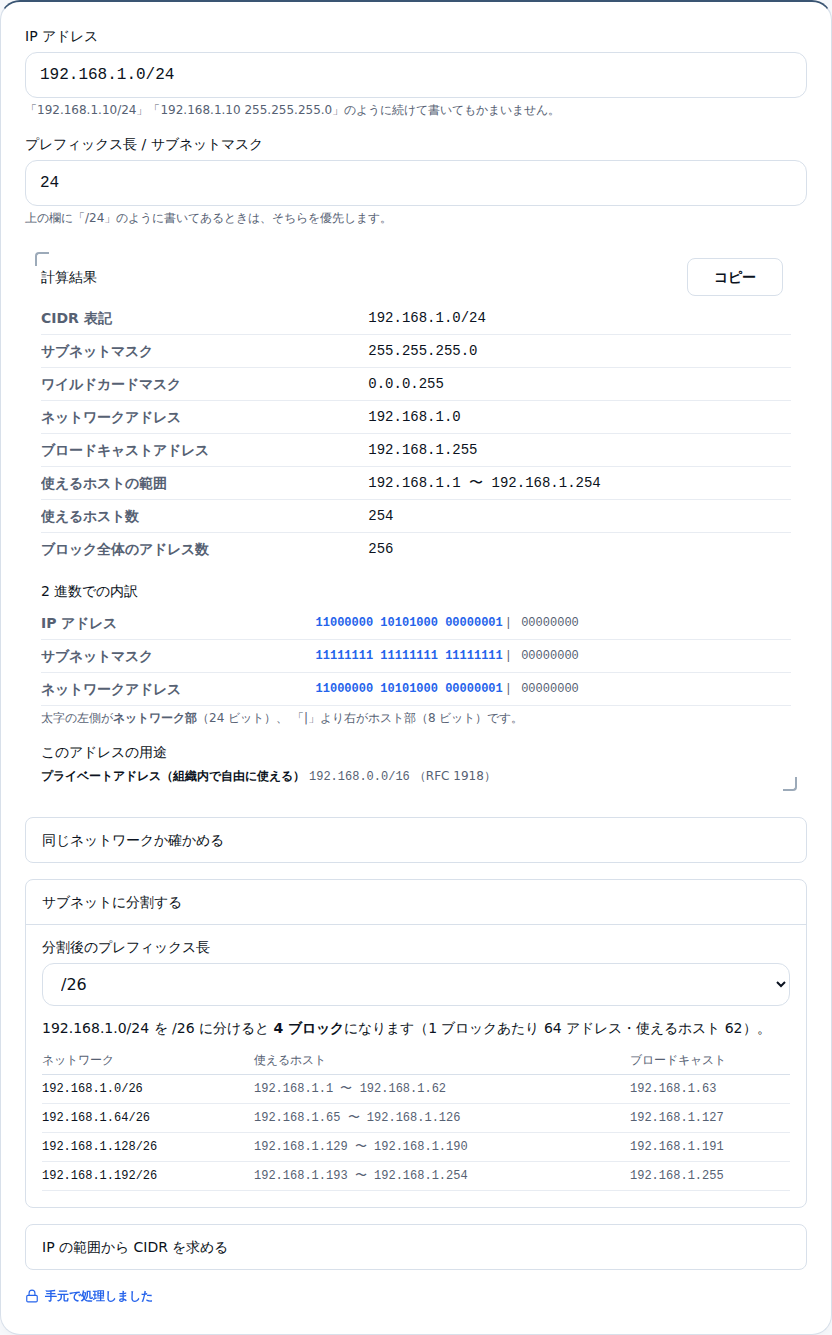This screenshot has height=1335, width=832.
Task: Click host range 192.168.1.193 〜 192.168.1.254 in subnet table
Action: tap(361, 1176)
